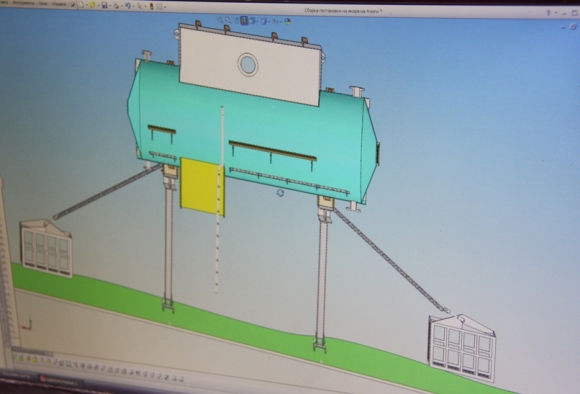Click the Save floppy disk icon
The image size is (580, 394).
click(105, 5)
